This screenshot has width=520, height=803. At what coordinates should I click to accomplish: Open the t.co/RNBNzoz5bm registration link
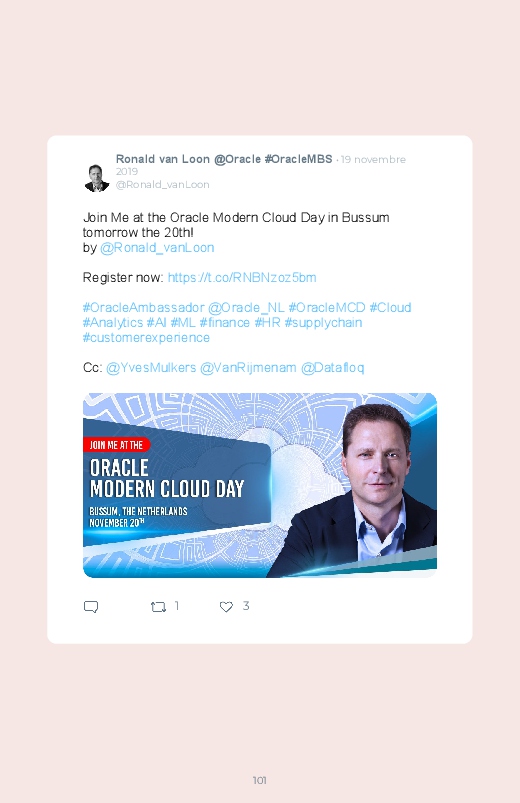pos(242,278)
